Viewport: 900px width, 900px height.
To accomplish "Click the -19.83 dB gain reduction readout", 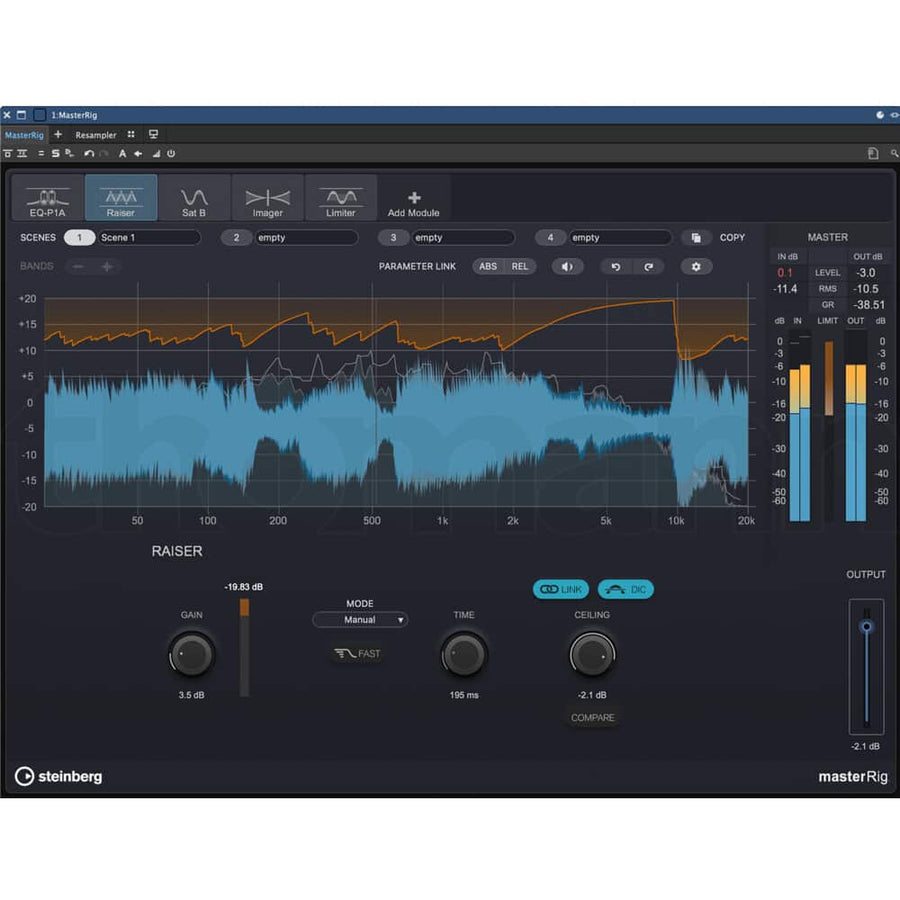I will [243, 587].
